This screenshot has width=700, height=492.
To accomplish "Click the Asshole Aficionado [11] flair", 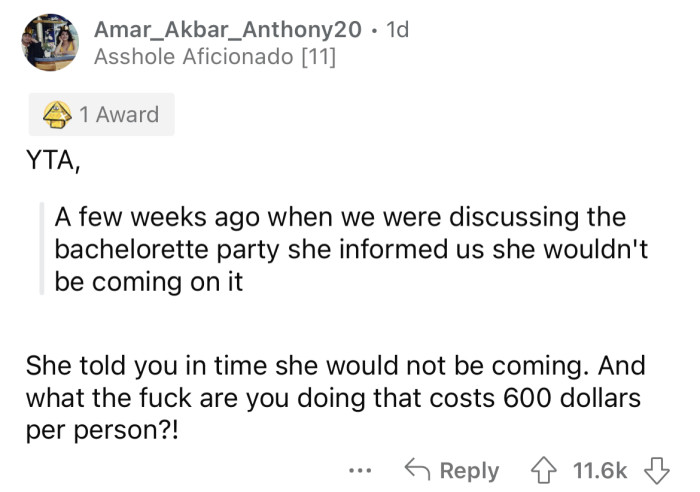I will pyautogui.click(x=214, y=58).
